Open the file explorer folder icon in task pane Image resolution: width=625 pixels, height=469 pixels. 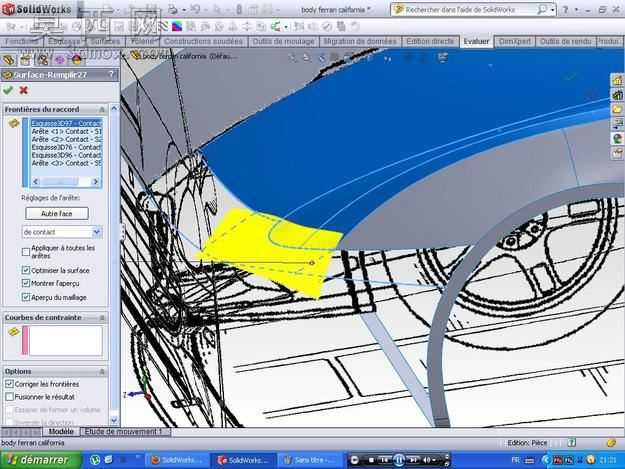pos(617,109)
